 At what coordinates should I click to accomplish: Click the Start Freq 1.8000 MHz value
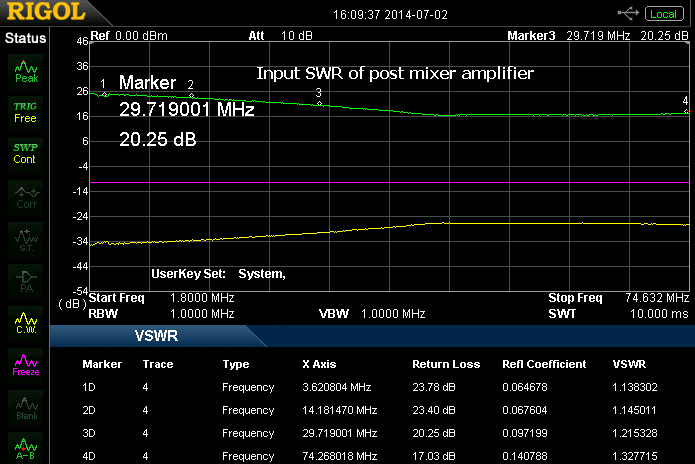(x=205, y=298)
